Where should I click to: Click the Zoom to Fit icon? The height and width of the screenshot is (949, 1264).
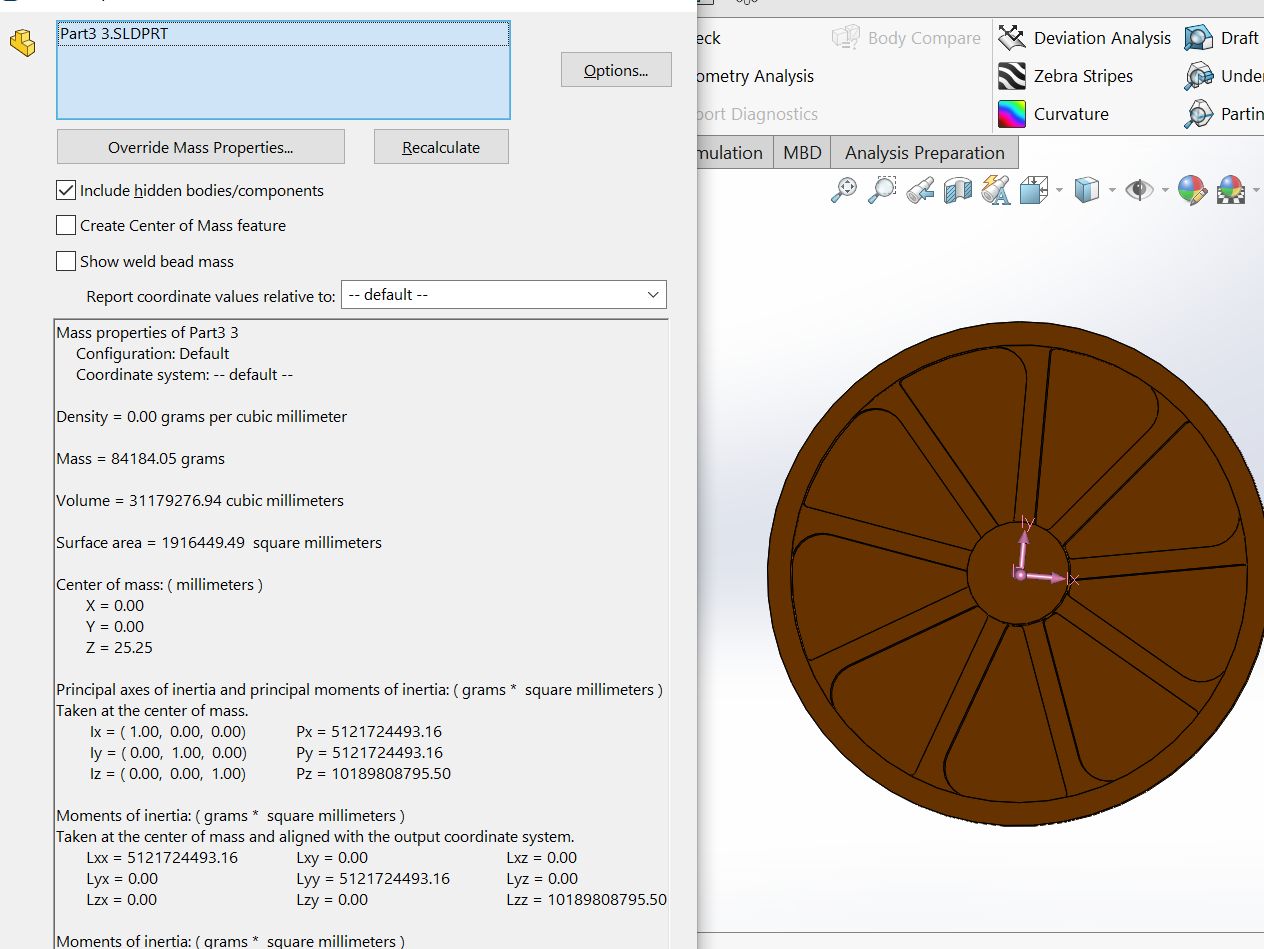(844, 189)
